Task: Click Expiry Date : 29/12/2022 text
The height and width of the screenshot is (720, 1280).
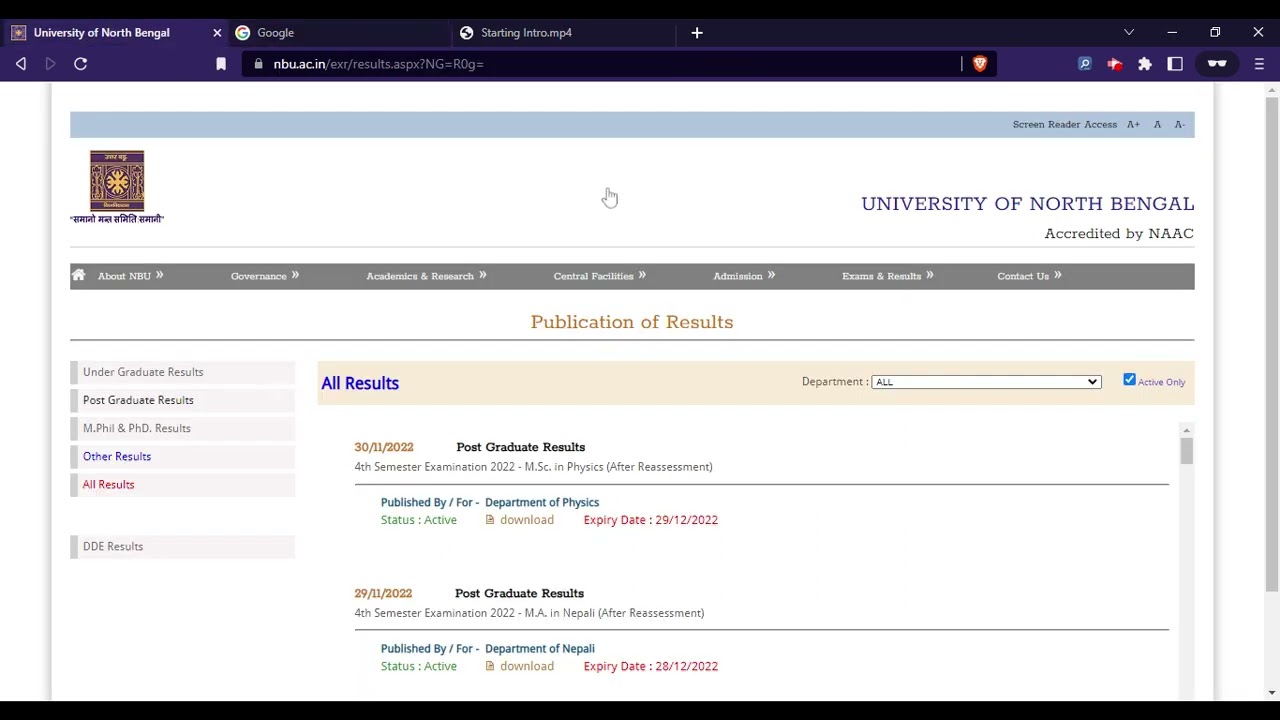Action: point(651,520)
